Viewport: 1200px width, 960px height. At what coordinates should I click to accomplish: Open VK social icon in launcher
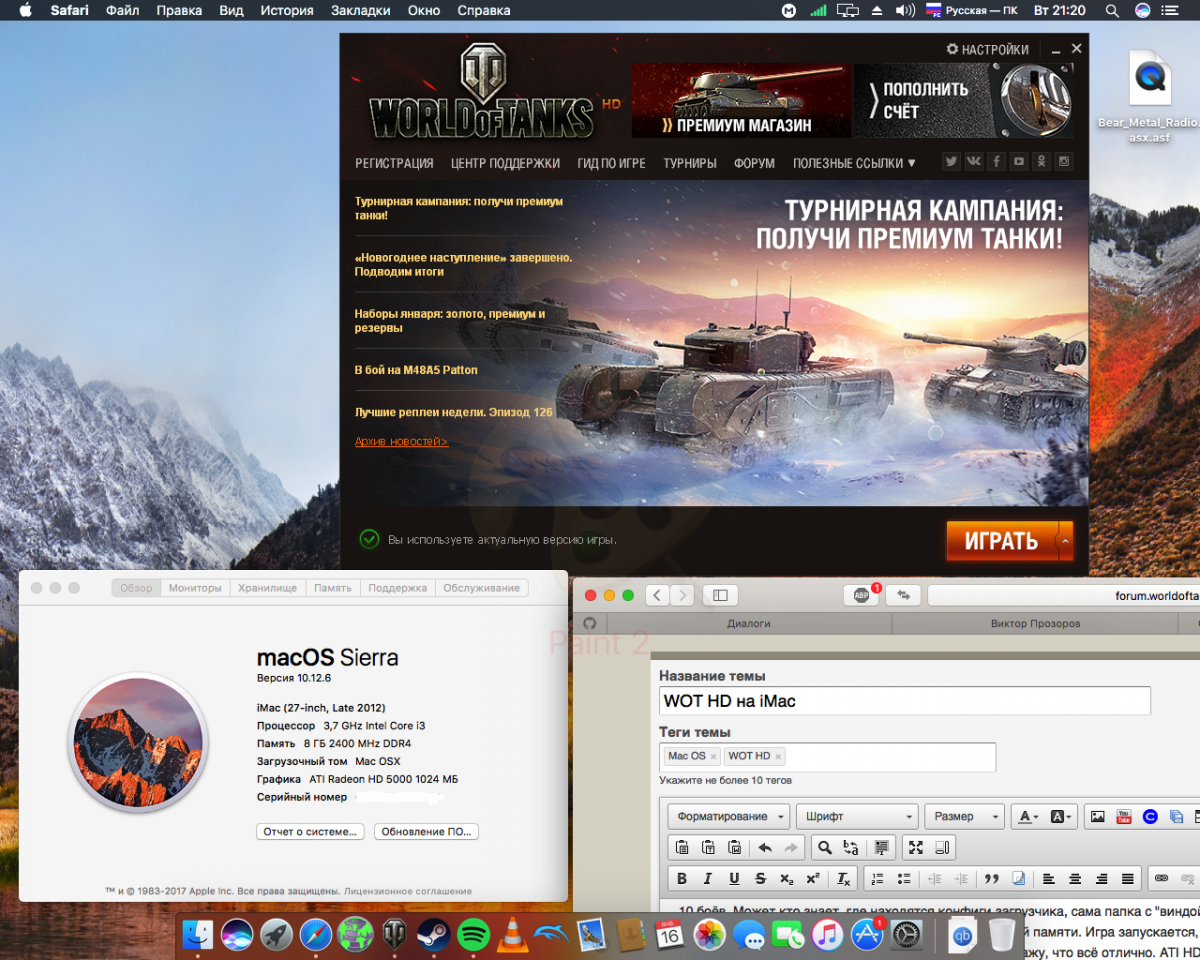(973, 162)
